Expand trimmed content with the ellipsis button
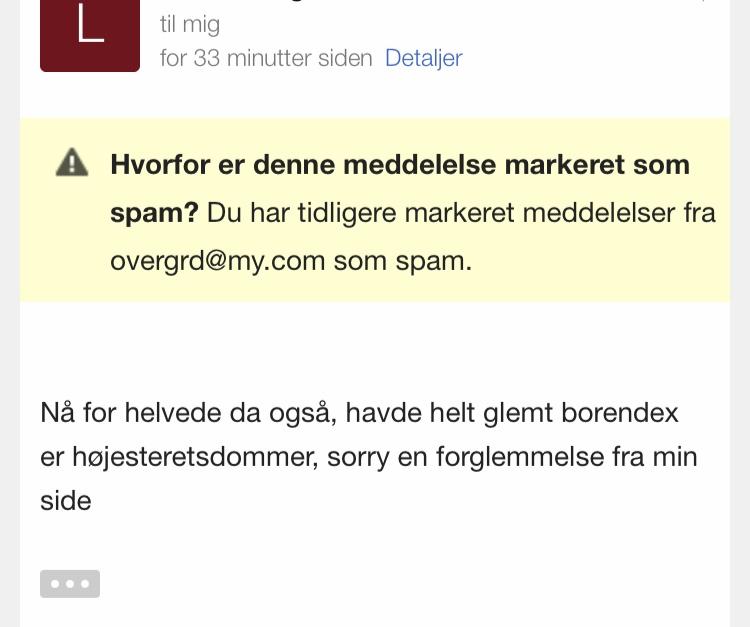This screenshot has width=750, height=627. coord(70,583)
